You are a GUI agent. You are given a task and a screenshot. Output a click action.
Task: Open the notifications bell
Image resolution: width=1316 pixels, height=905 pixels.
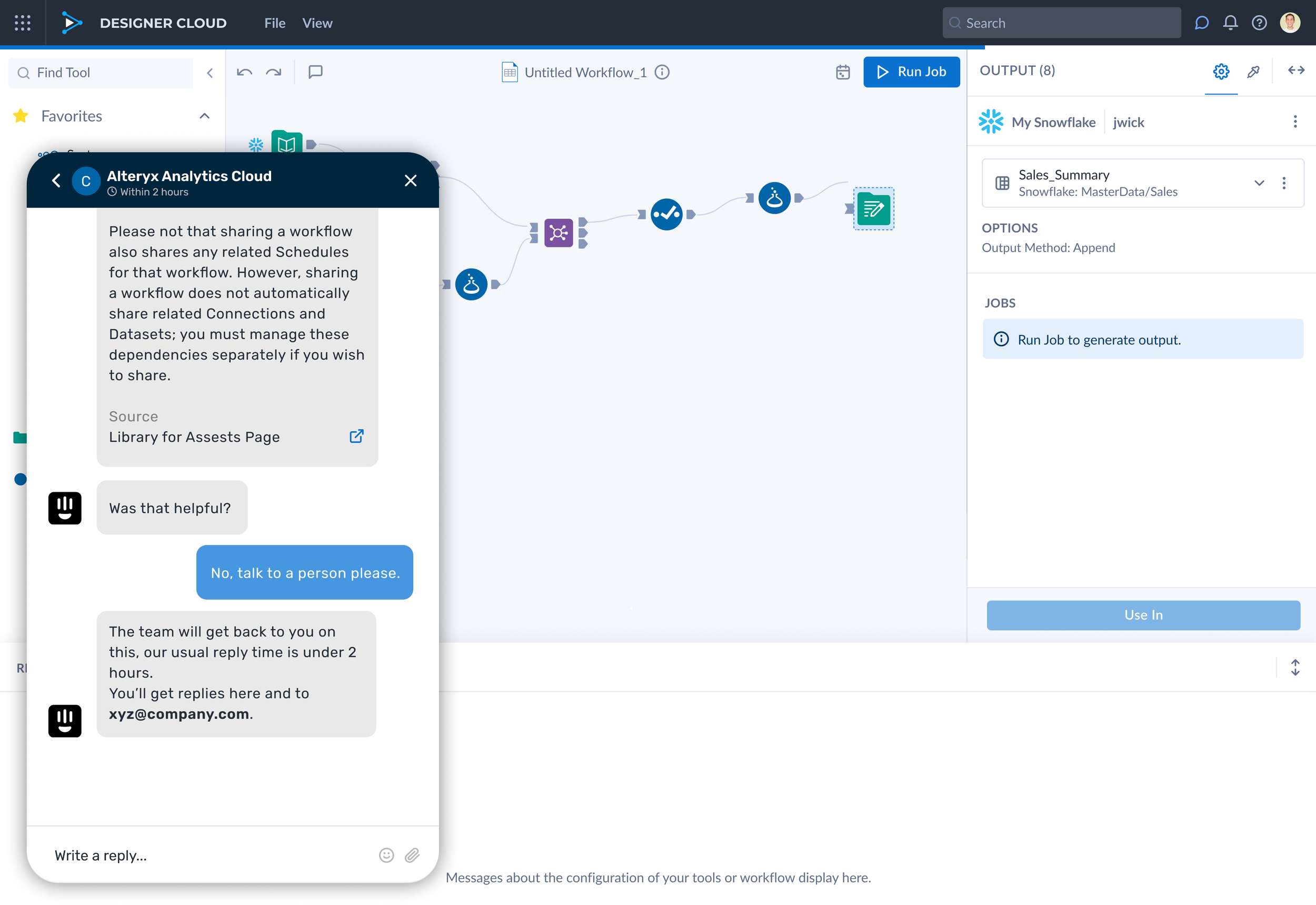[x=1230, y=23]
